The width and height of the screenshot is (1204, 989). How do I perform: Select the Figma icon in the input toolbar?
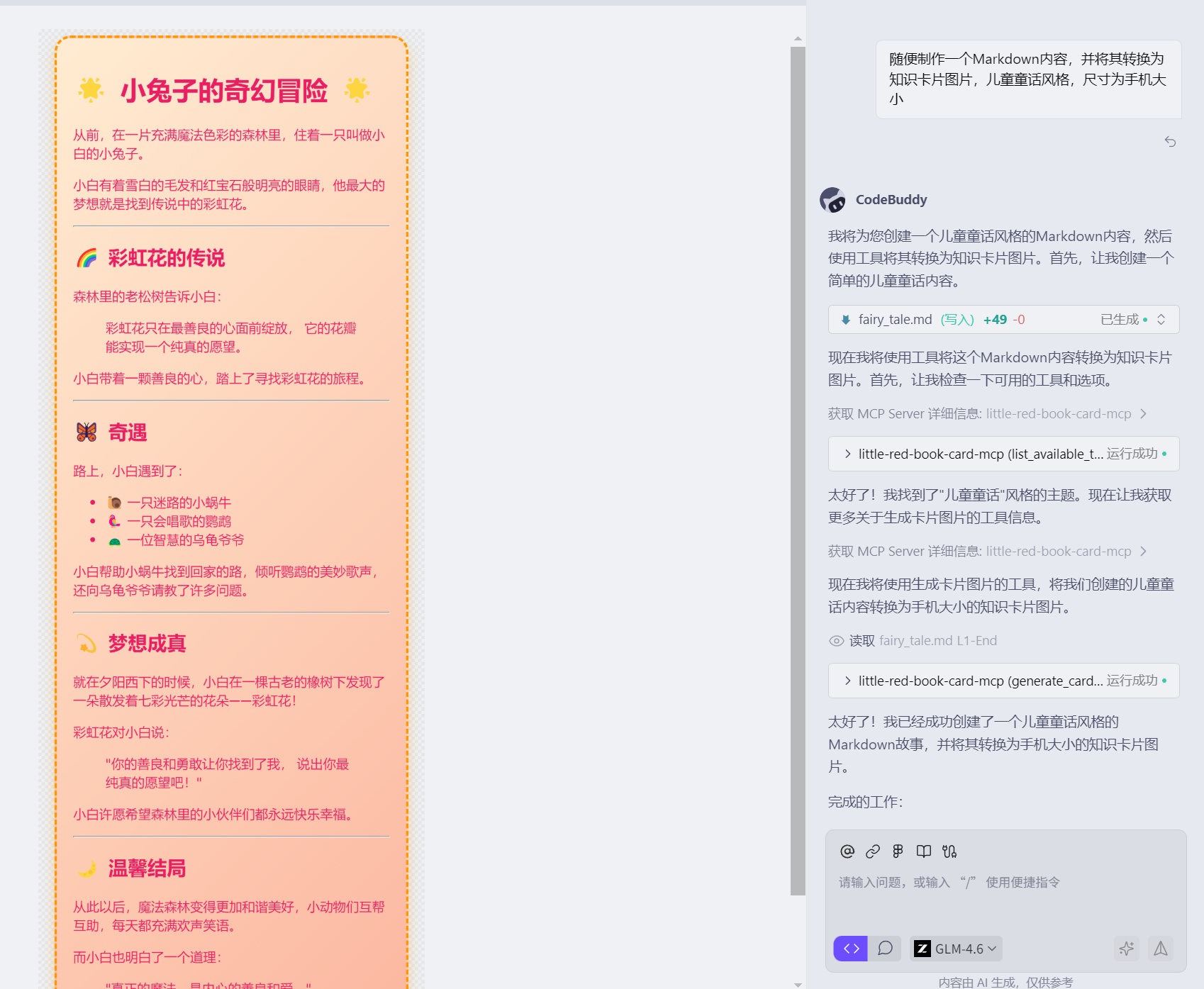pyautogui.click(x=898, y=851)
